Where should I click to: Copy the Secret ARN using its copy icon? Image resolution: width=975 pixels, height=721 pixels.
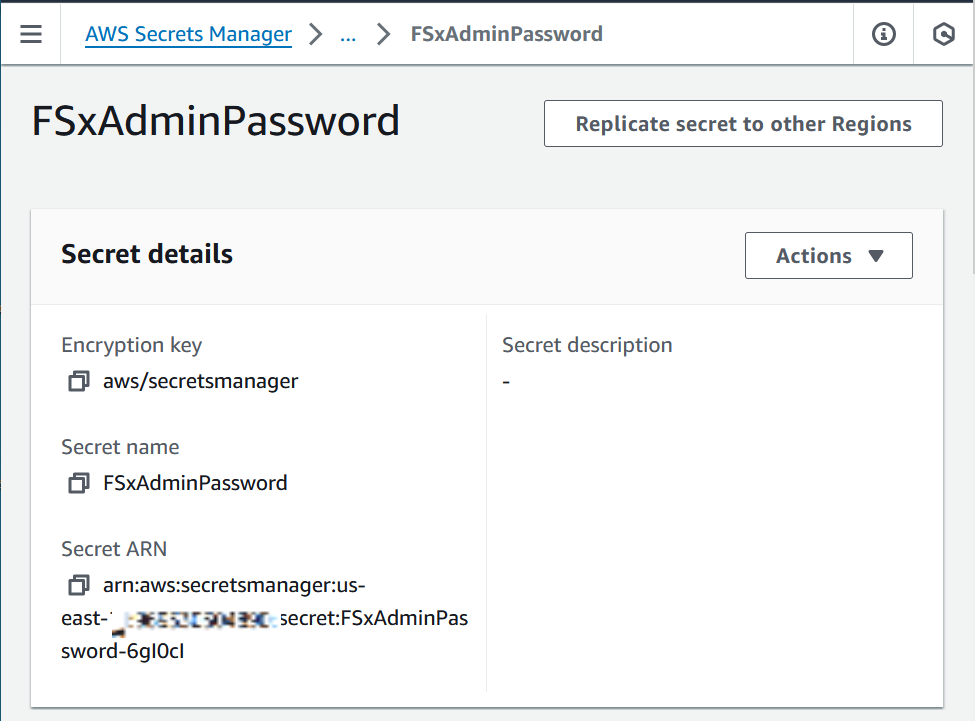pyautogui.click(x=78, y=585)
